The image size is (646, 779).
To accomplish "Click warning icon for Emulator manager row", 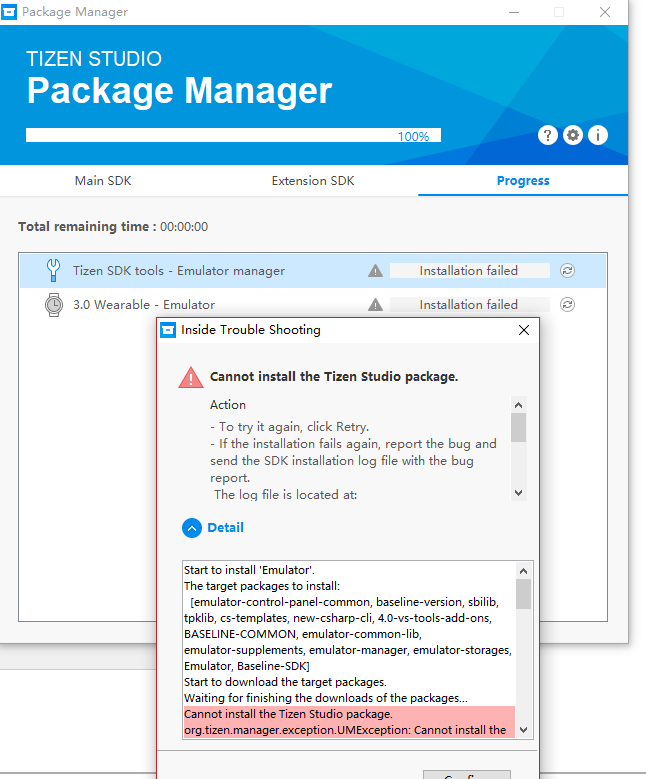I will point(376,271).
